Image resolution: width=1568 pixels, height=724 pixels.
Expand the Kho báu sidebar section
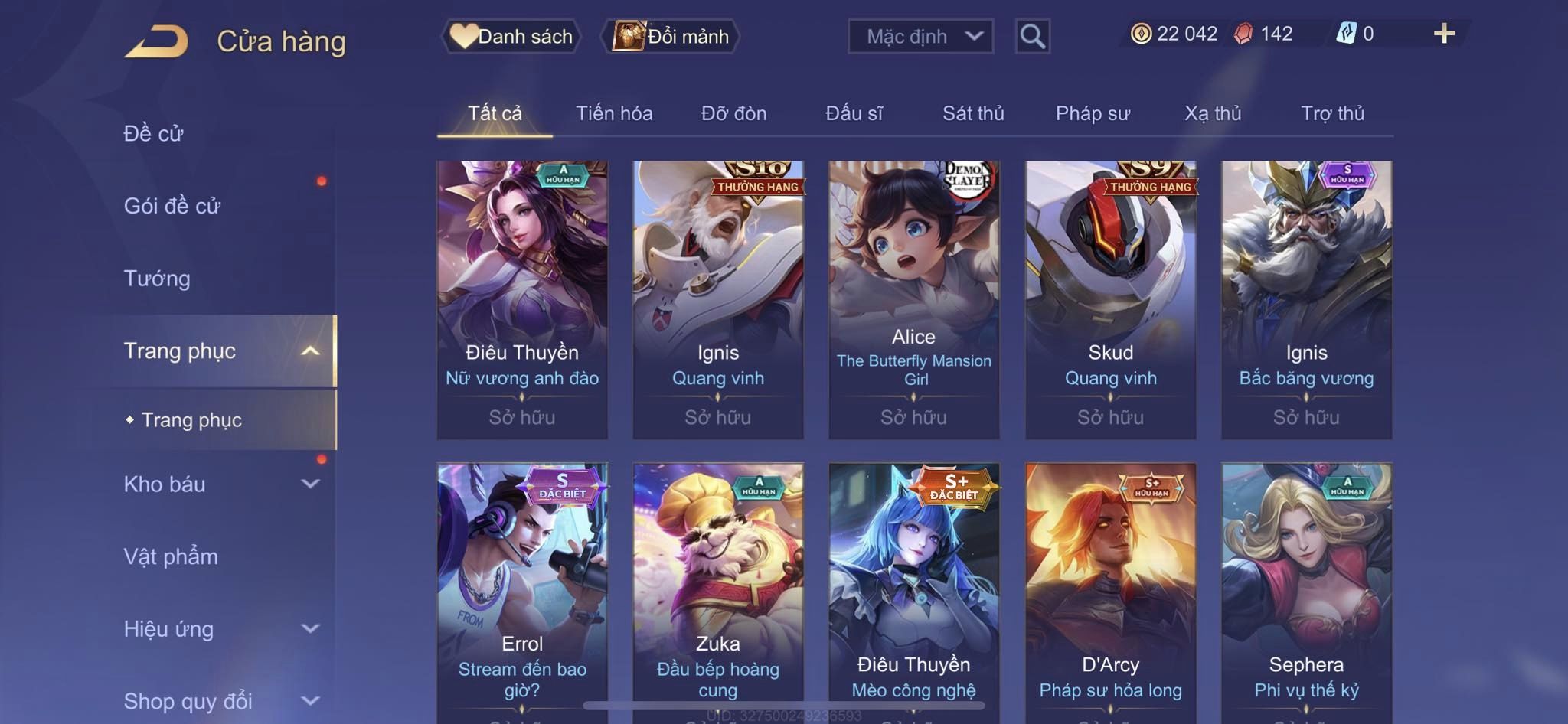click(x=310, y=484)
